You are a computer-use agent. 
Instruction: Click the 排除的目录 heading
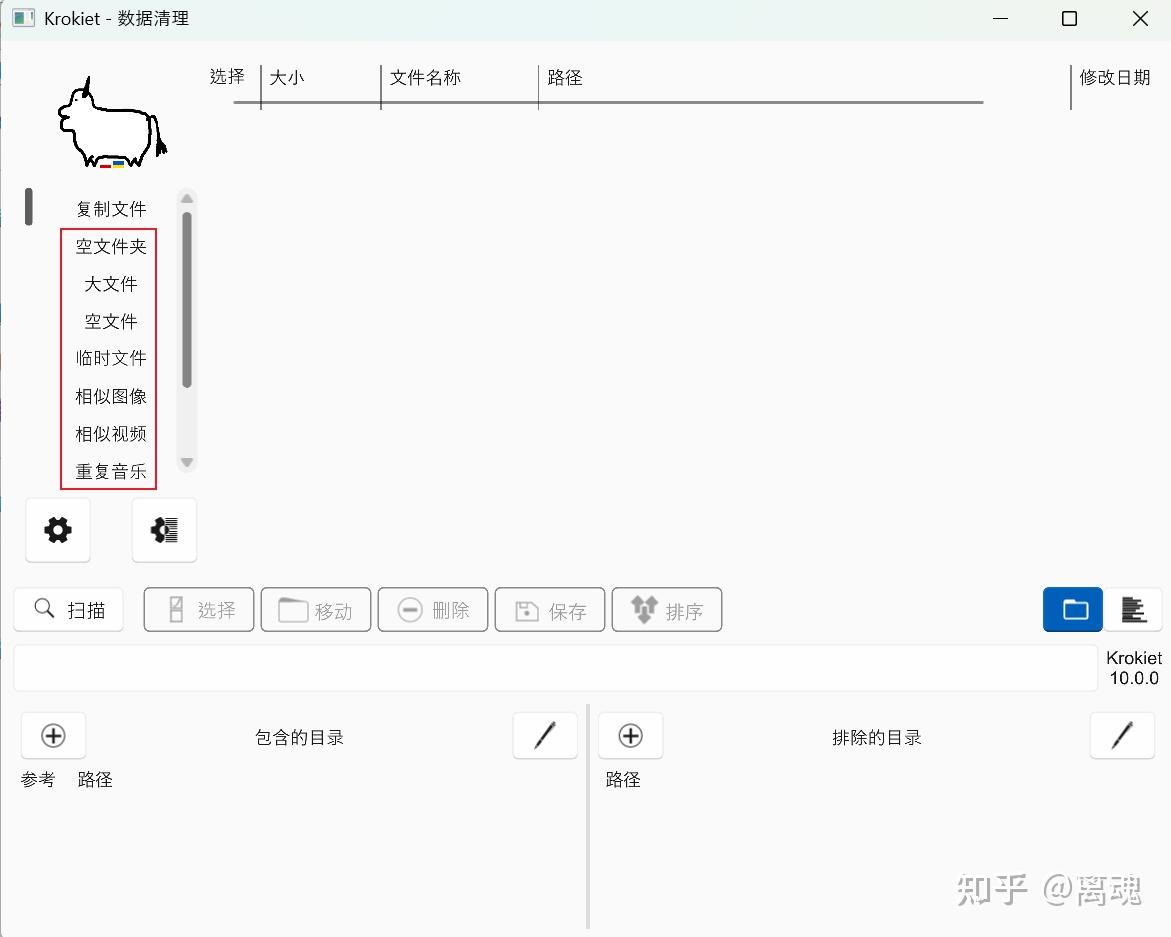877,738
